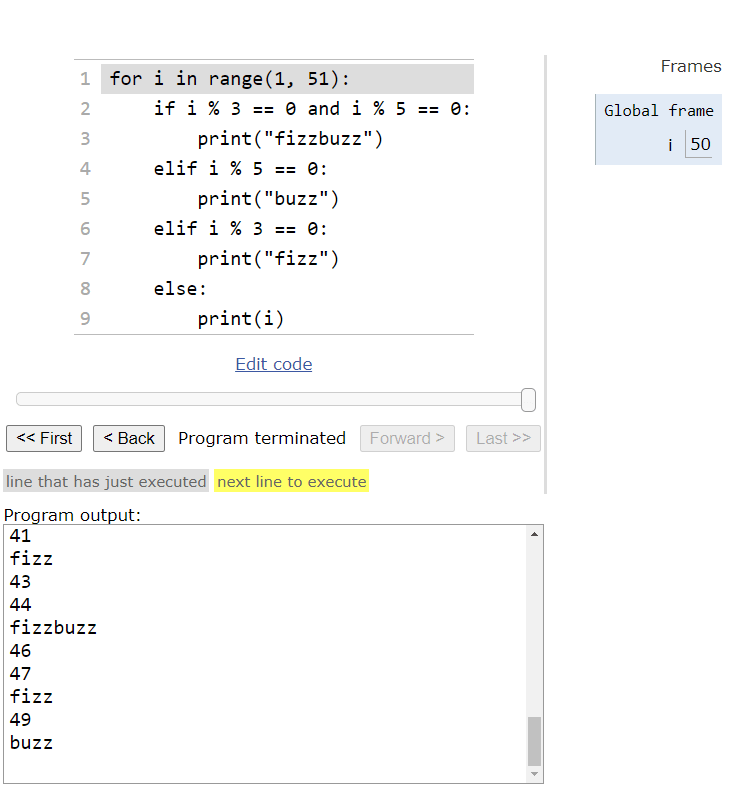Click the disabled Last button
Screen dimensions: 729x790
(x=503, y=438)
